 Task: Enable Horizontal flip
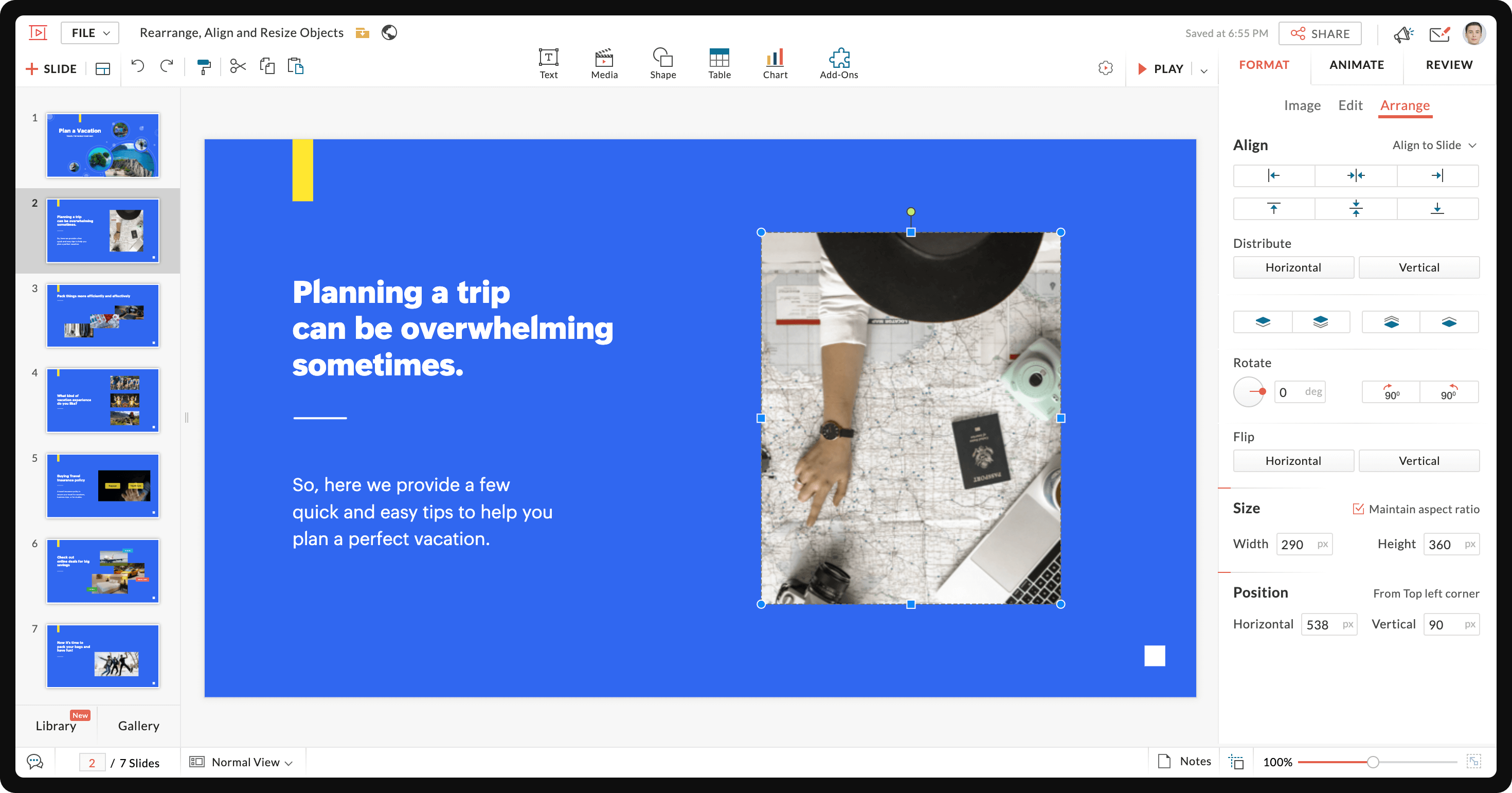tap(1294, 460)
